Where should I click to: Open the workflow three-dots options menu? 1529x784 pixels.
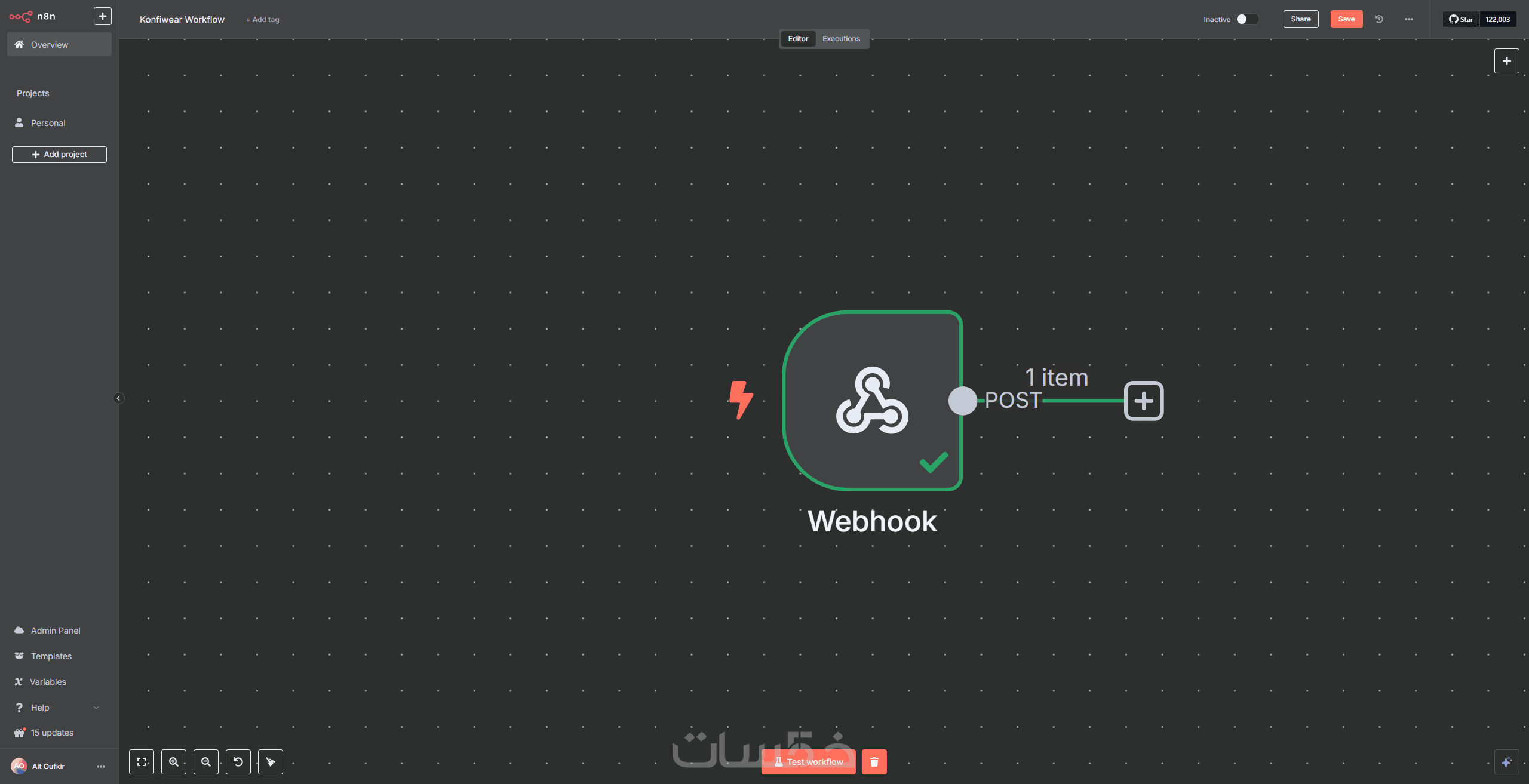tap(1409, 19)
